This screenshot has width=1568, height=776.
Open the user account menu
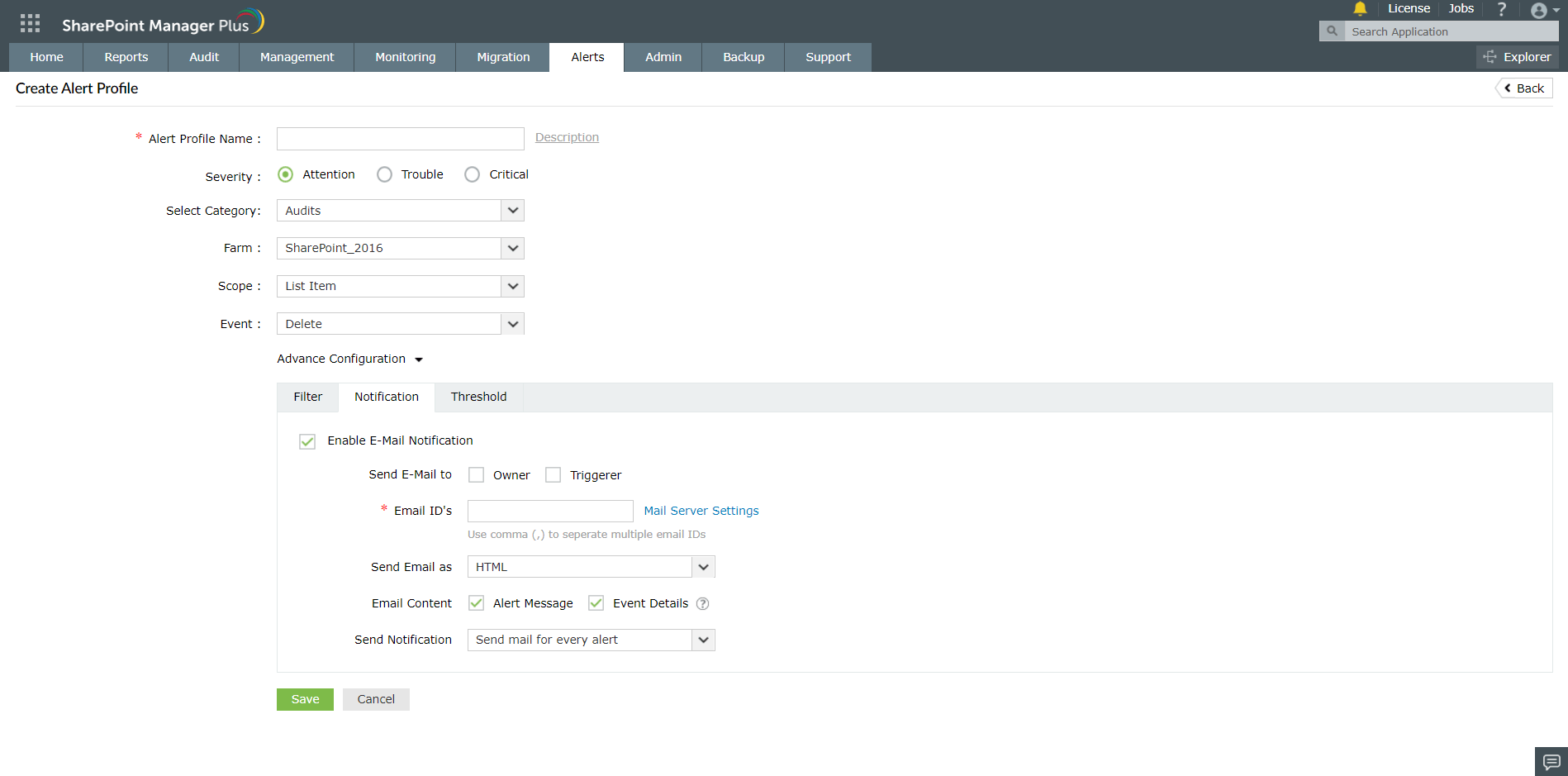click(1540, 11)
